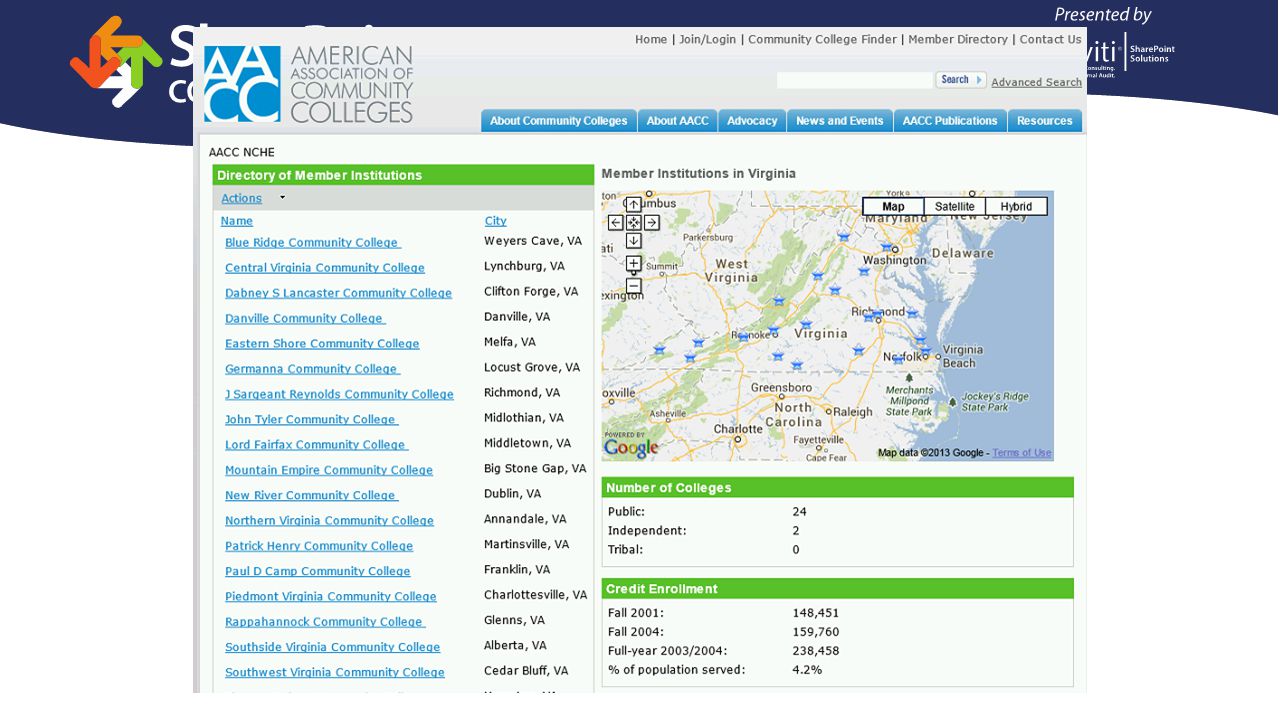Click the AACC logo
The width and height of the screenshot is (1280, 720).
pyautogui.click(x=308, y=84)
